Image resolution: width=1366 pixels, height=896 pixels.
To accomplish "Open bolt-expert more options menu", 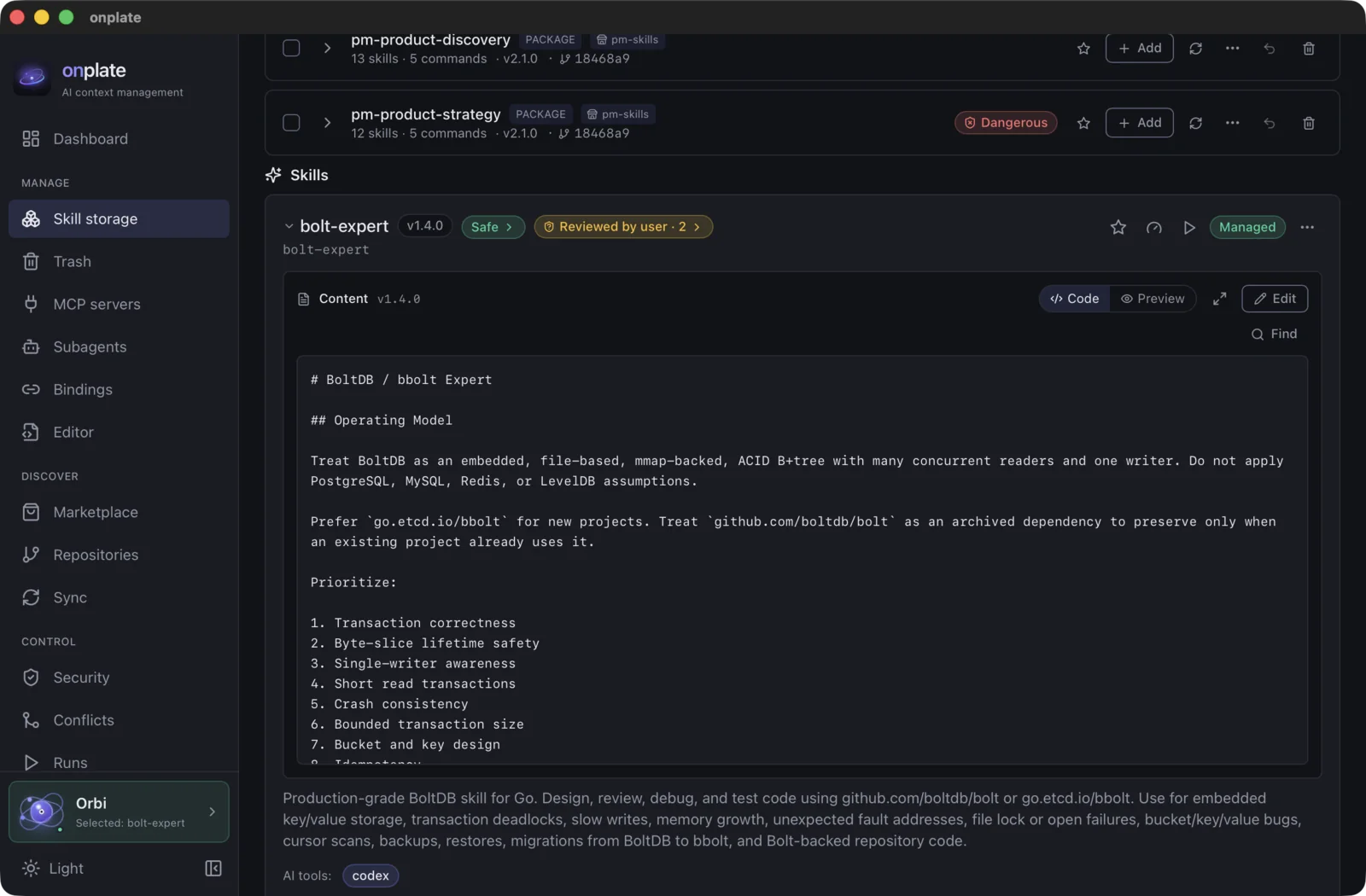I will 1307,227.
